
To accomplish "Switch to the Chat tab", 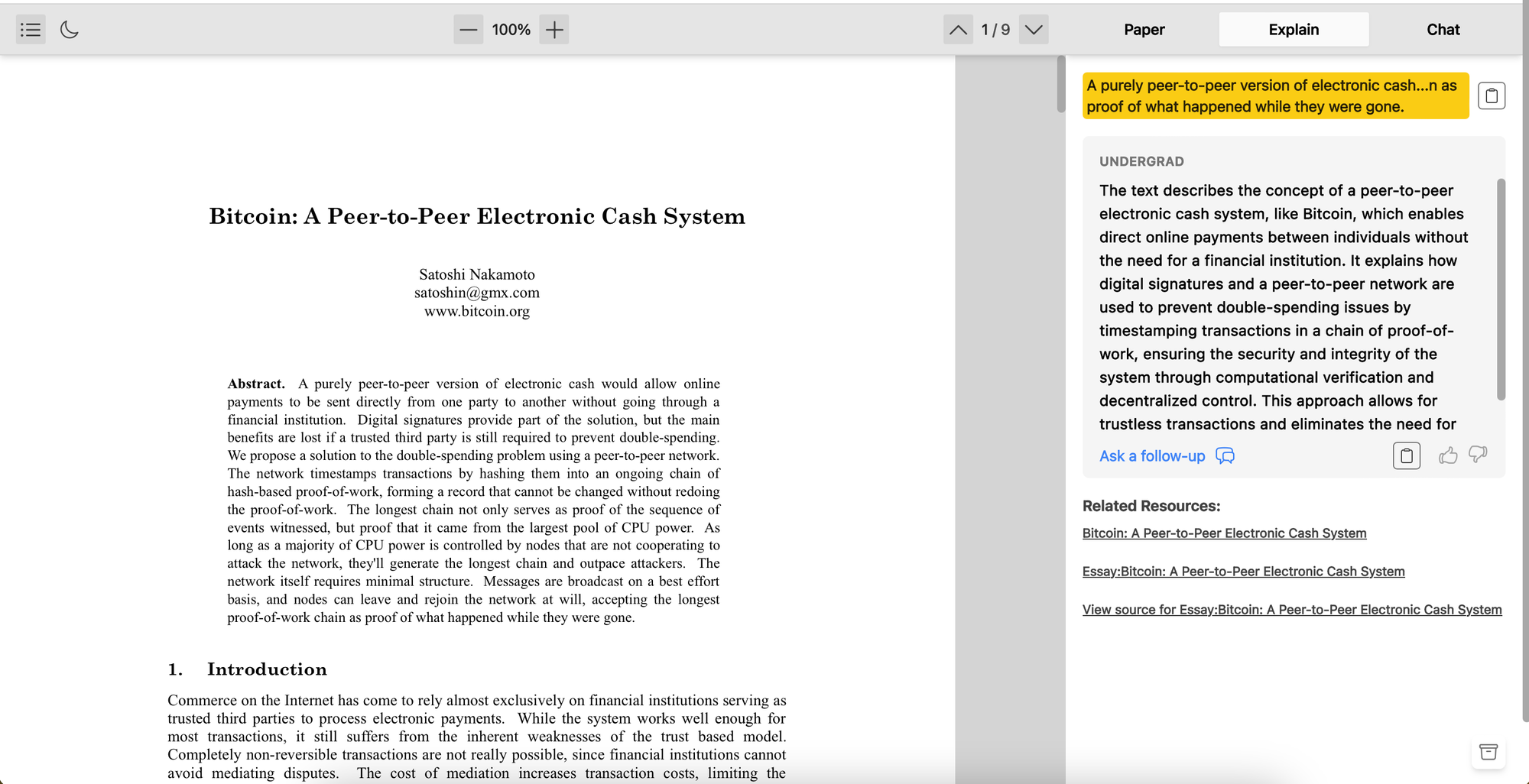I will [x=1443, y=30].
